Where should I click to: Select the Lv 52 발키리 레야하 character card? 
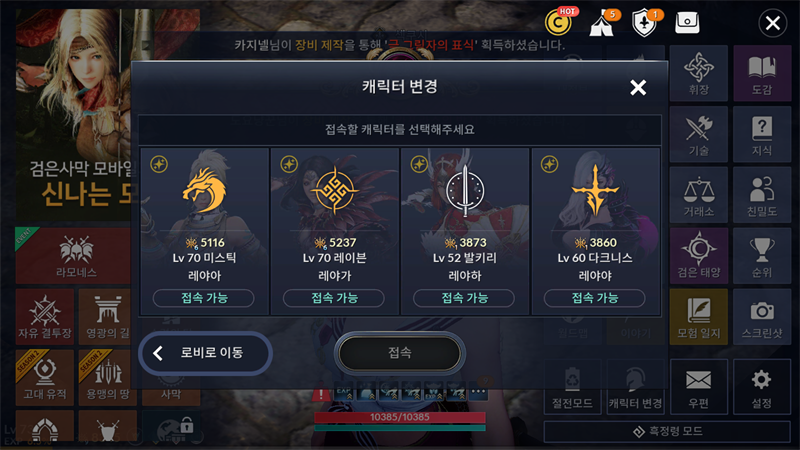(x=465, y=231)
